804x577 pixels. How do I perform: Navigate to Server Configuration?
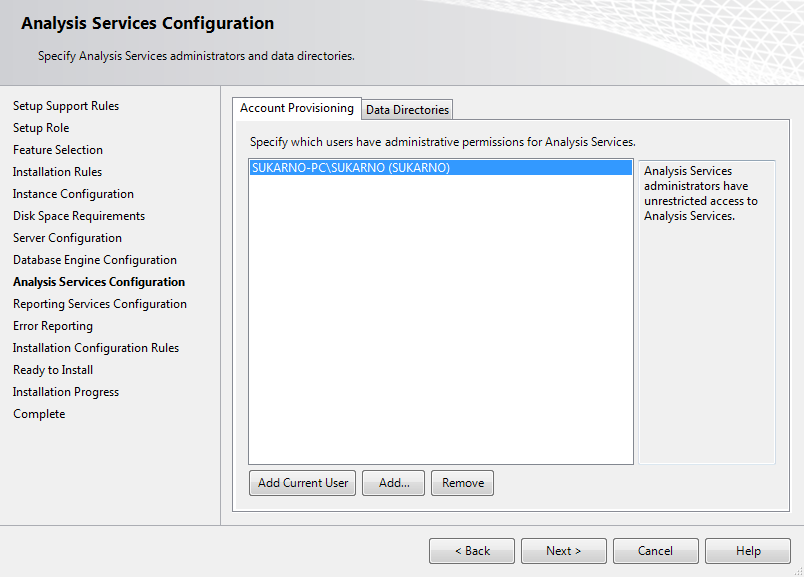67,237
